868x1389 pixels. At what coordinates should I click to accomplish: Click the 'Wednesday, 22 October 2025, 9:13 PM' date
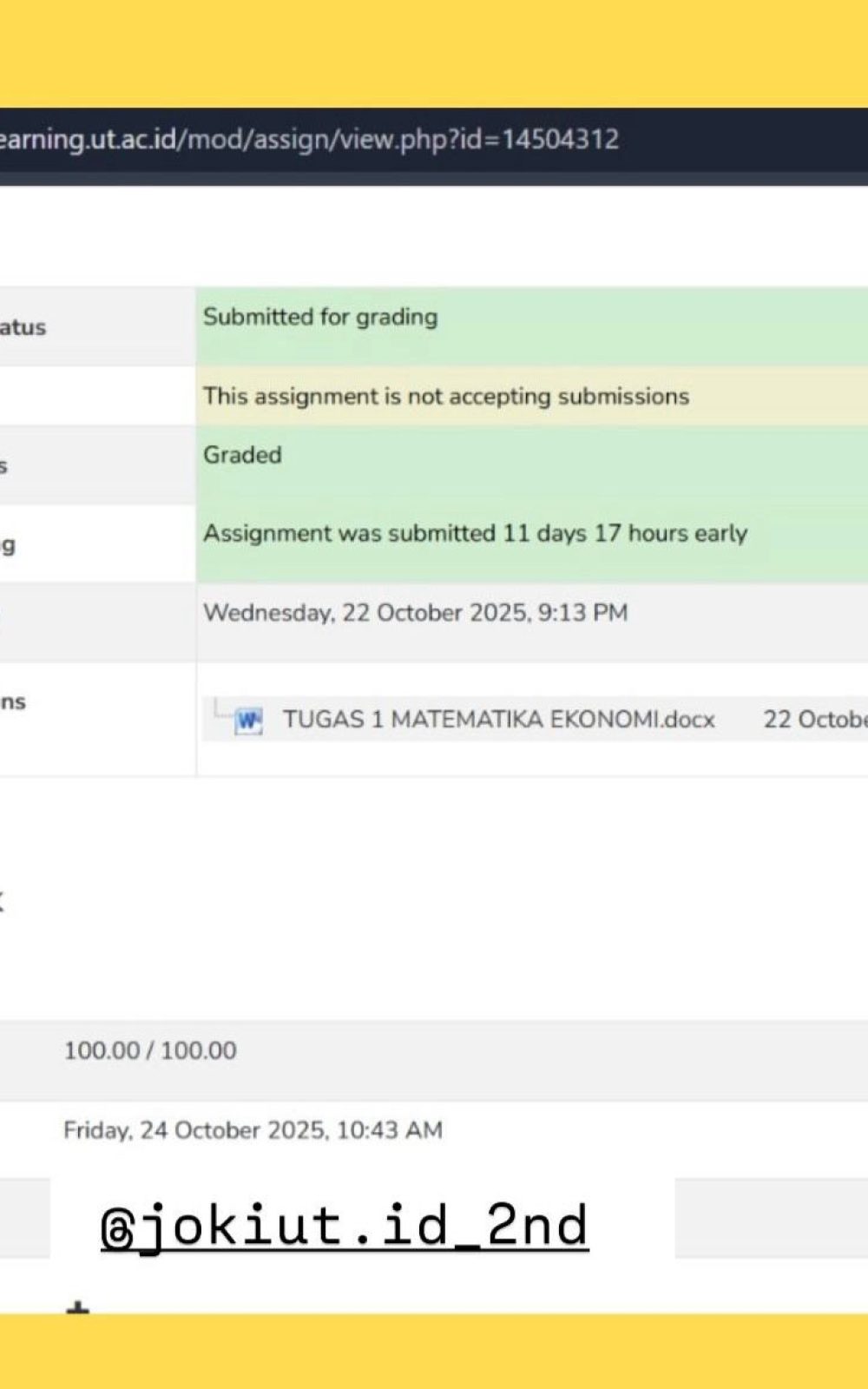(415, 613)
